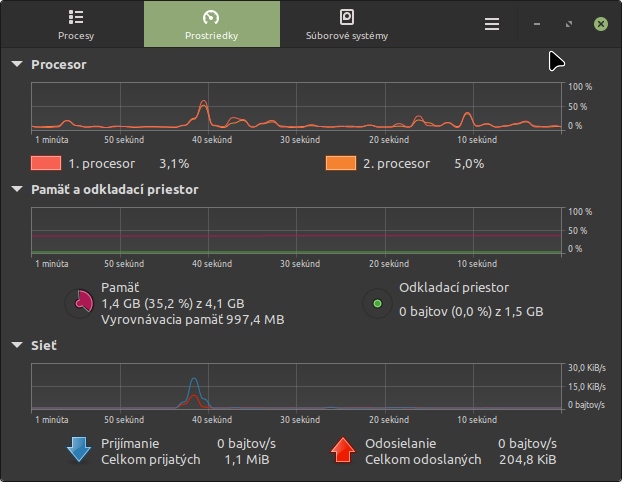Click the Procesy tab list icon
Screen dimensions: 622x482
click(76, 17)
